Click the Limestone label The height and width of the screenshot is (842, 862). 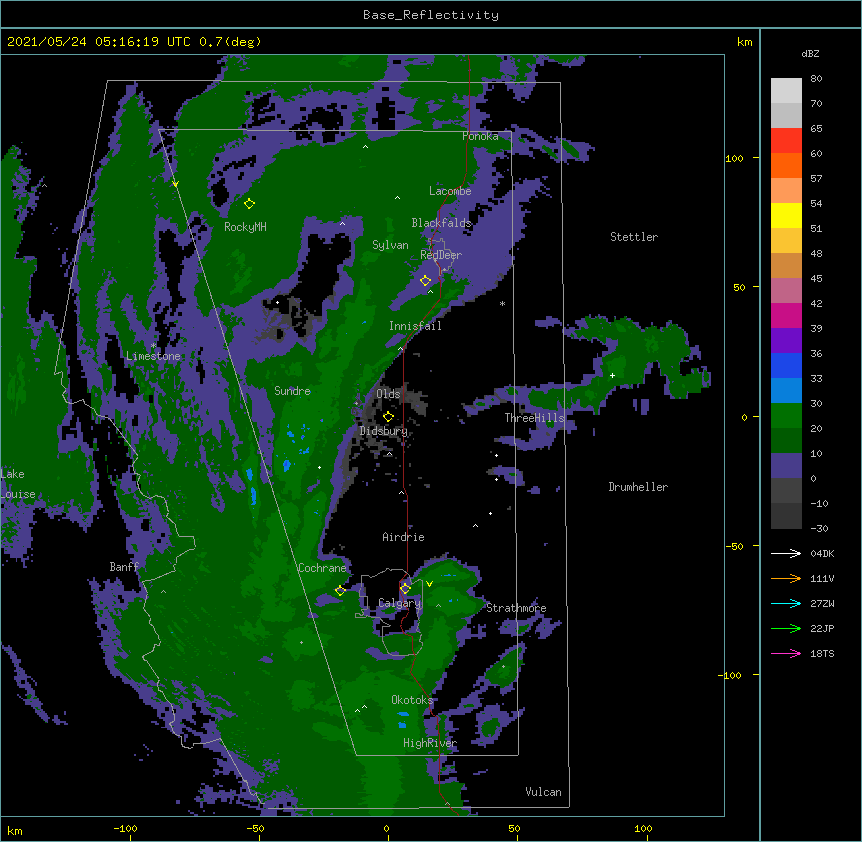tap(153, 356)
